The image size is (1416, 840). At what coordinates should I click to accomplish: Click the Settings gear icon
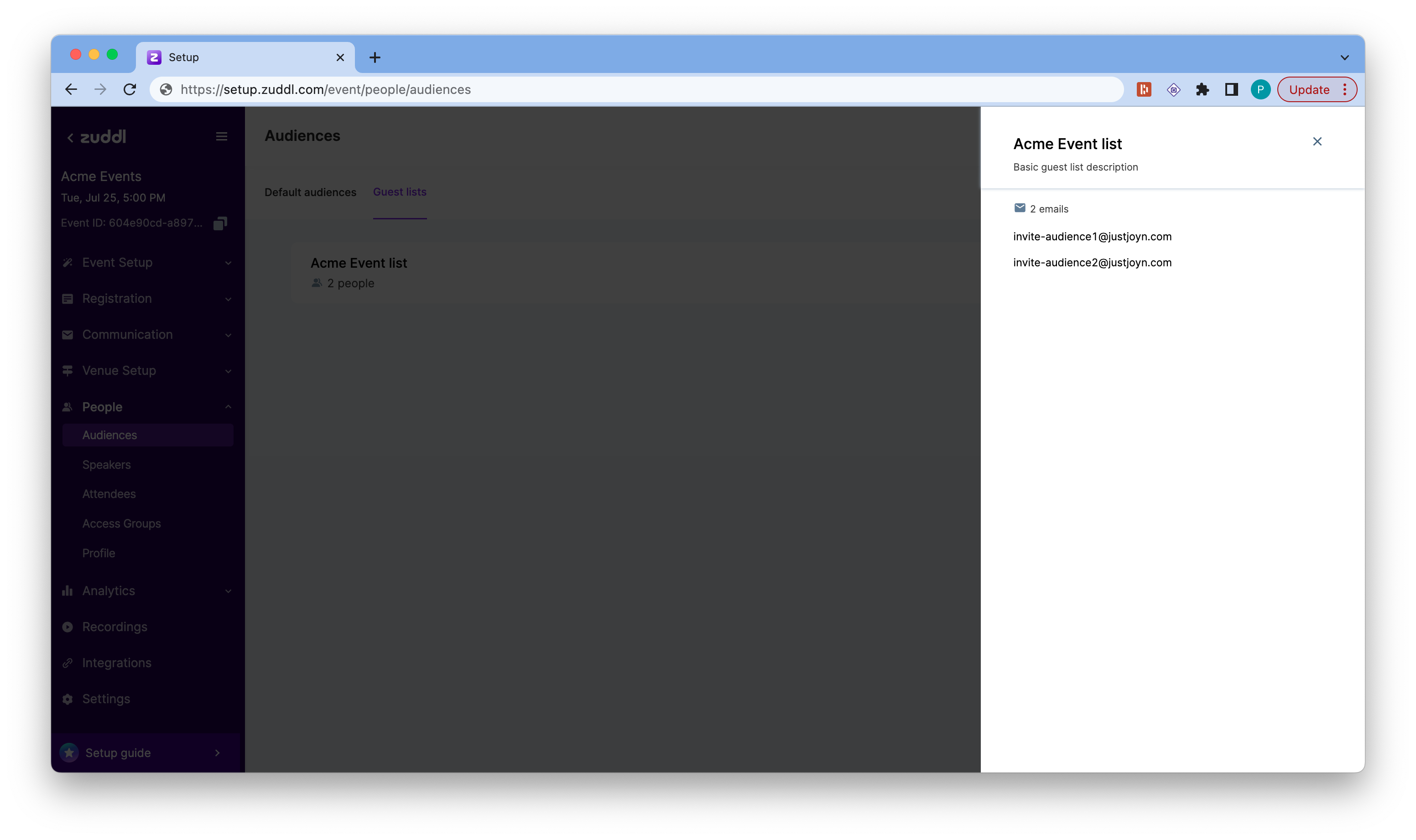pyautogui.click(x=68, y=699)
